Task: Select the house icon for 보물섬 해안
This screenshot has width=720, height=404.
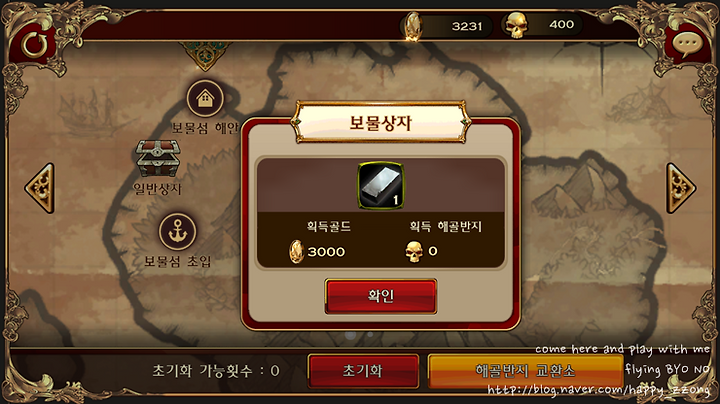Action: point(205,99)
